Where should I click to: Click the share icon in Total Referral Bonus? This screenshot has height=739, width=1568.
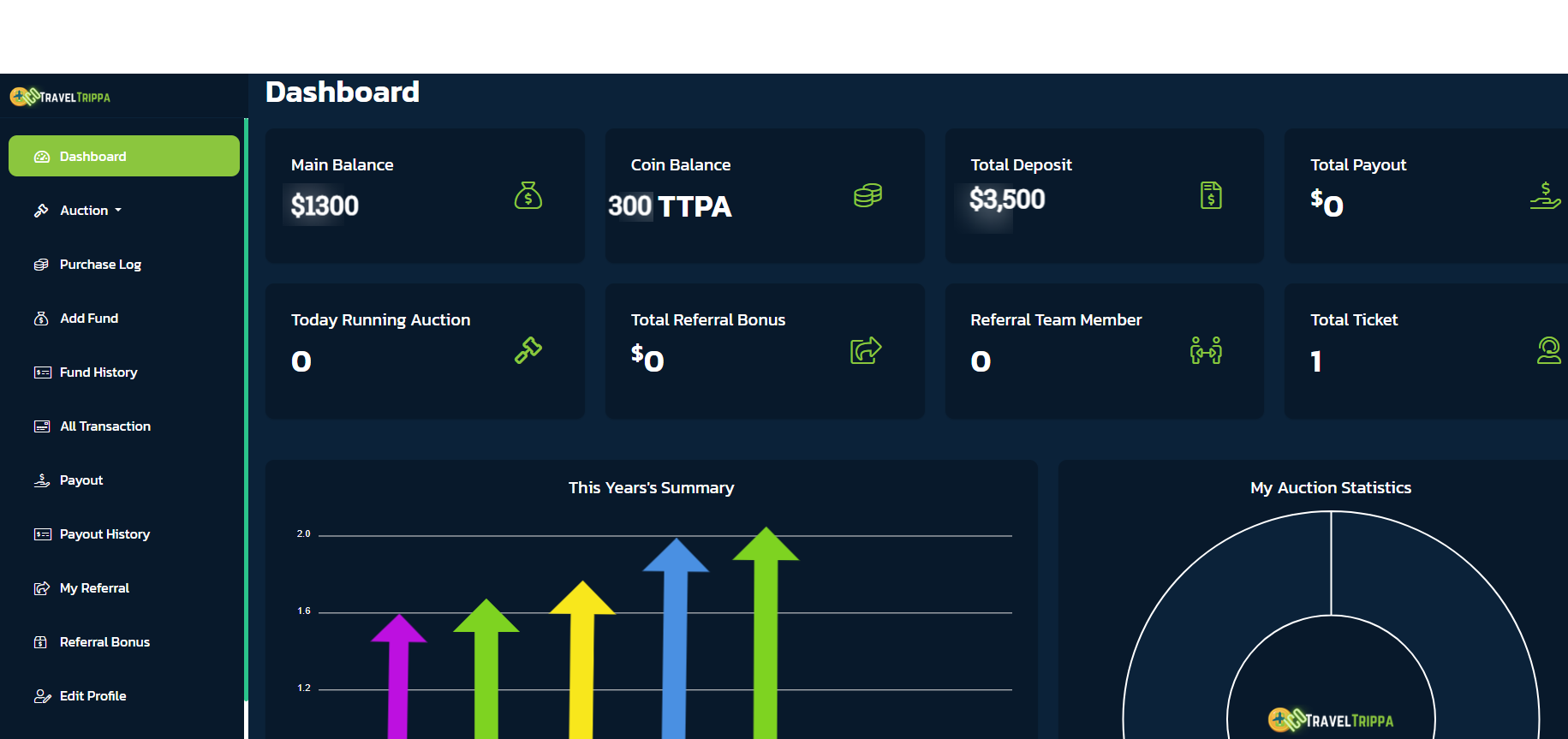click(866, 350)
